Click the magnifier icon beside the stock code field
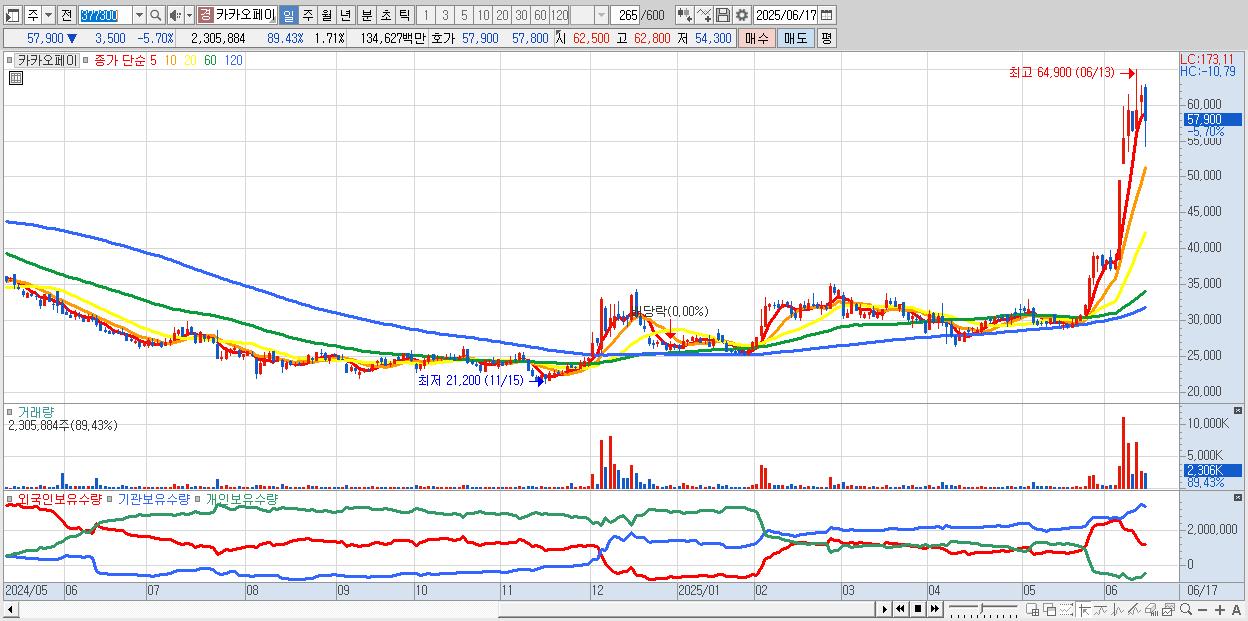 pyautogui.click(x=155, y=15)
